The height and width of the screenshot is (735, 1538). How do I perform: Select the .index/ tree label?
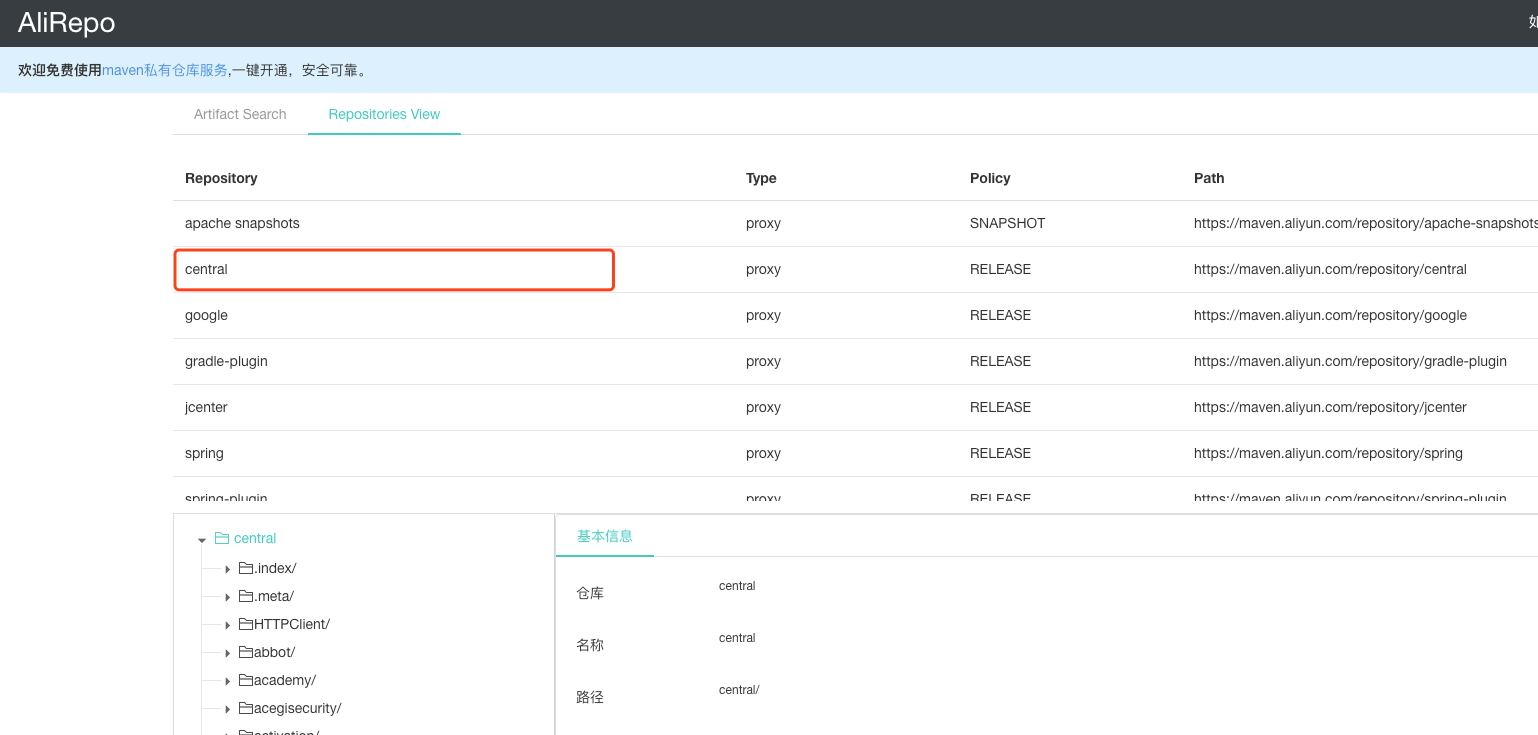(275, 568)
